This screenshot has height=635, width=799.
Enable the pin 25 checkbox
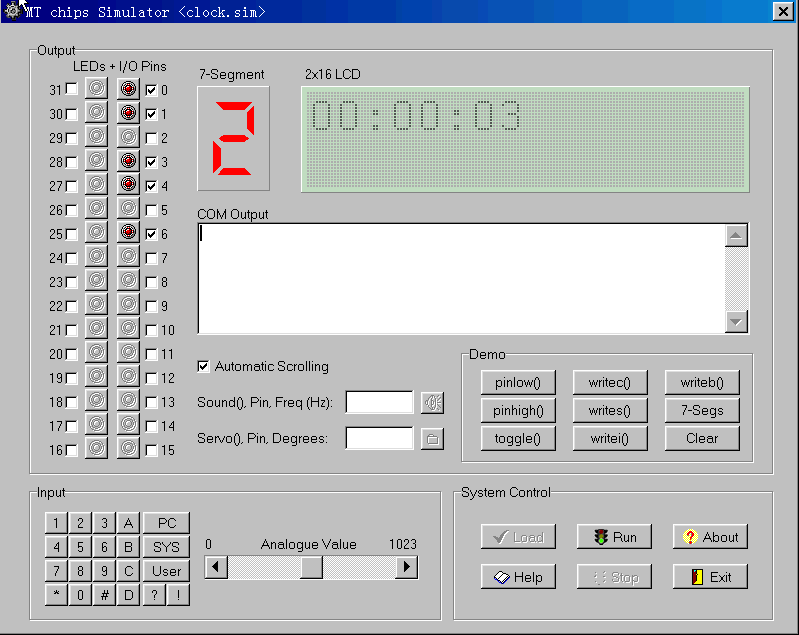[x=71, y=234]
